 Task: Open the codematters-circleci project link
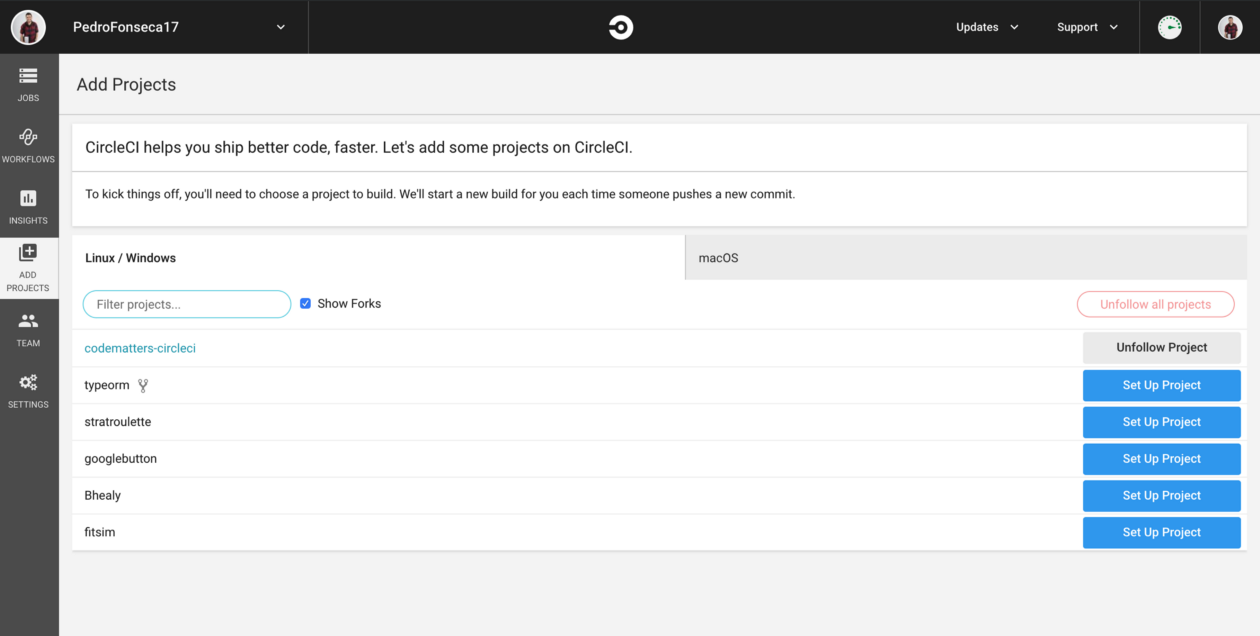tap(140, 348)
